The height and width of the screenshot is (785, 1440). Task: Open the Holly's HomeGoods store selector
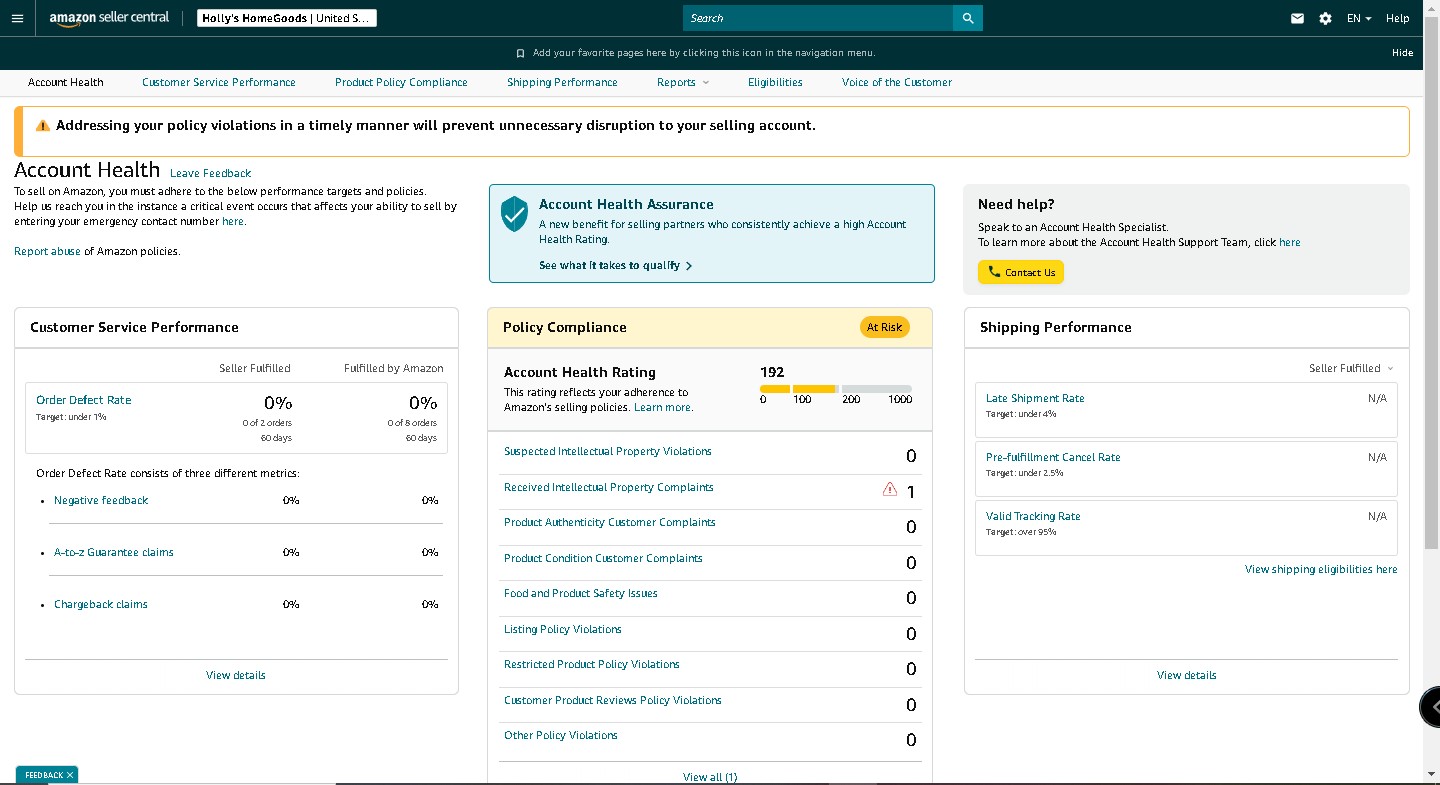(x=287, y=18)
